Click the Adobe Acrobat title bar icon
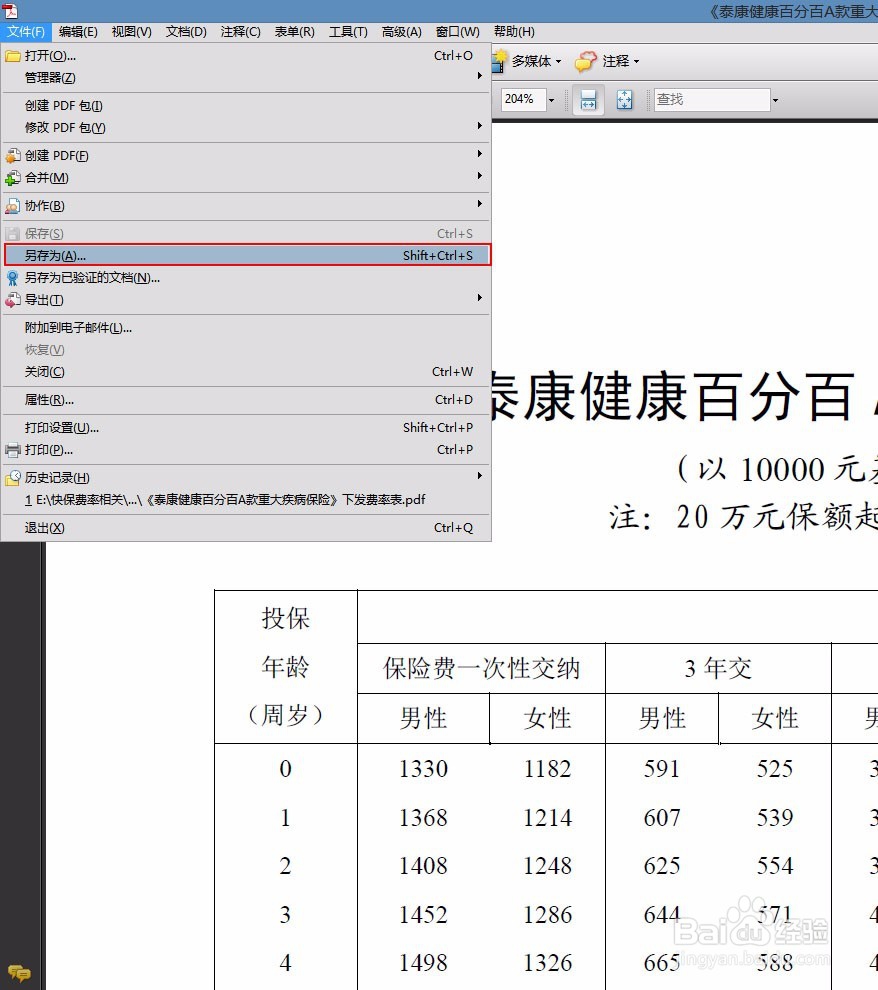This screenshot has height=990, width=878. (11, 11)
